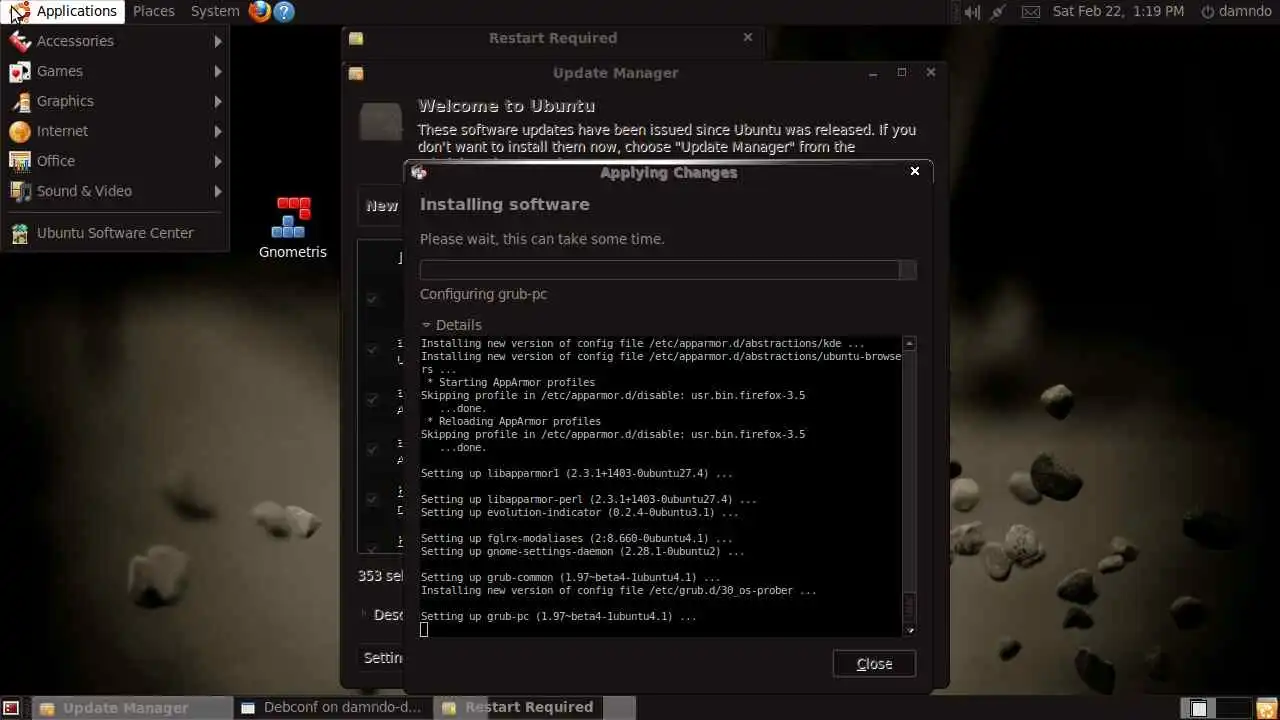The width and height of the screenshot is (1280, 720).
Task: Close the Applying Changes dialog with X
Action: point(914,171)
